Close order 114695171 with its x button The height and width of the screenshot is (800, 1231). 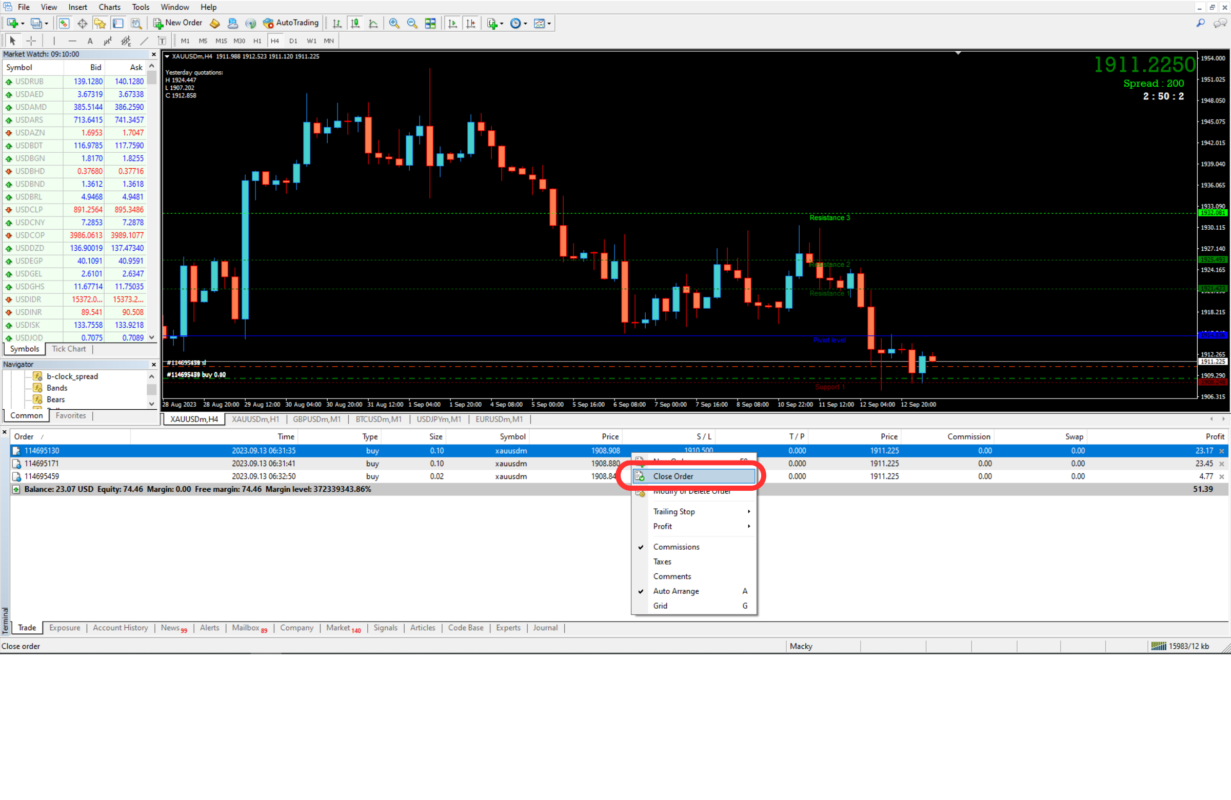1222,464
